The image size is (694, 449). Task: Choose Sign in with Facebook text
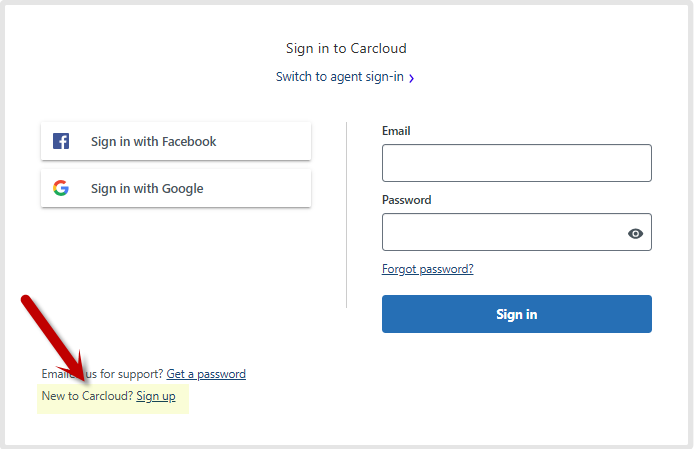[154, 142]
